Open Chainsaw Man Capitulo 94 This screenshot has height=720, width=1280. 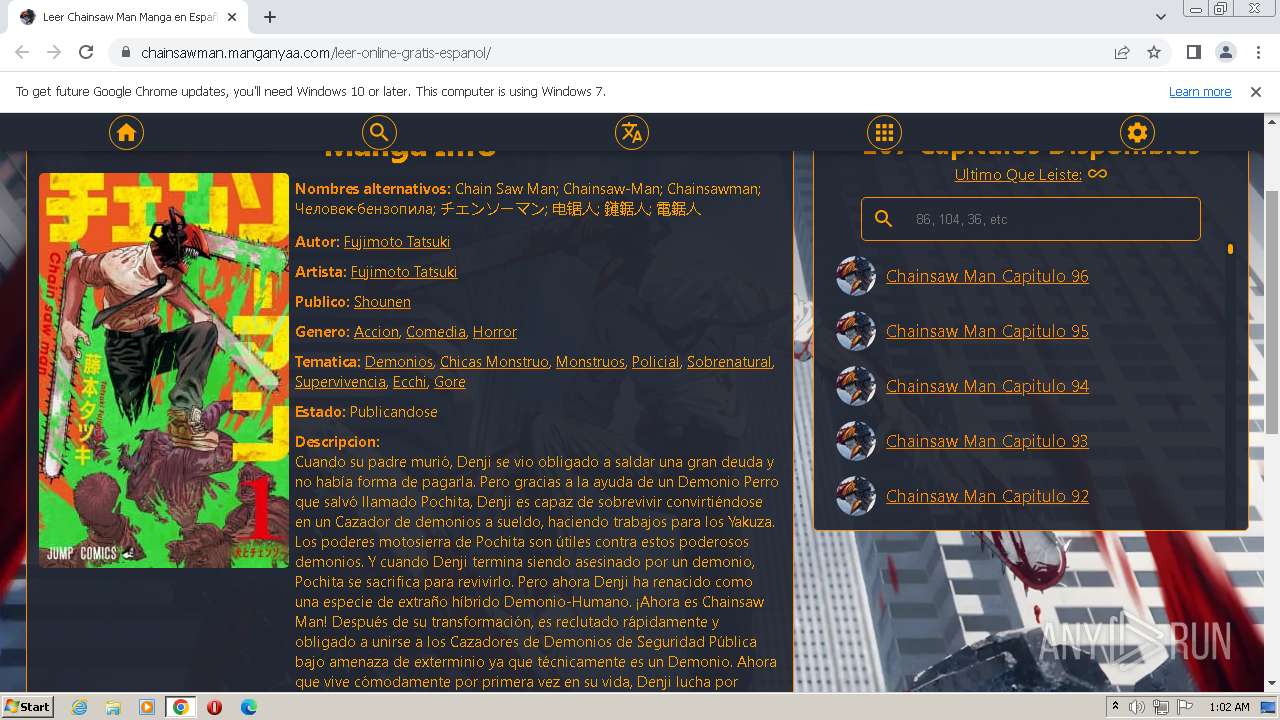click(987, 386)
